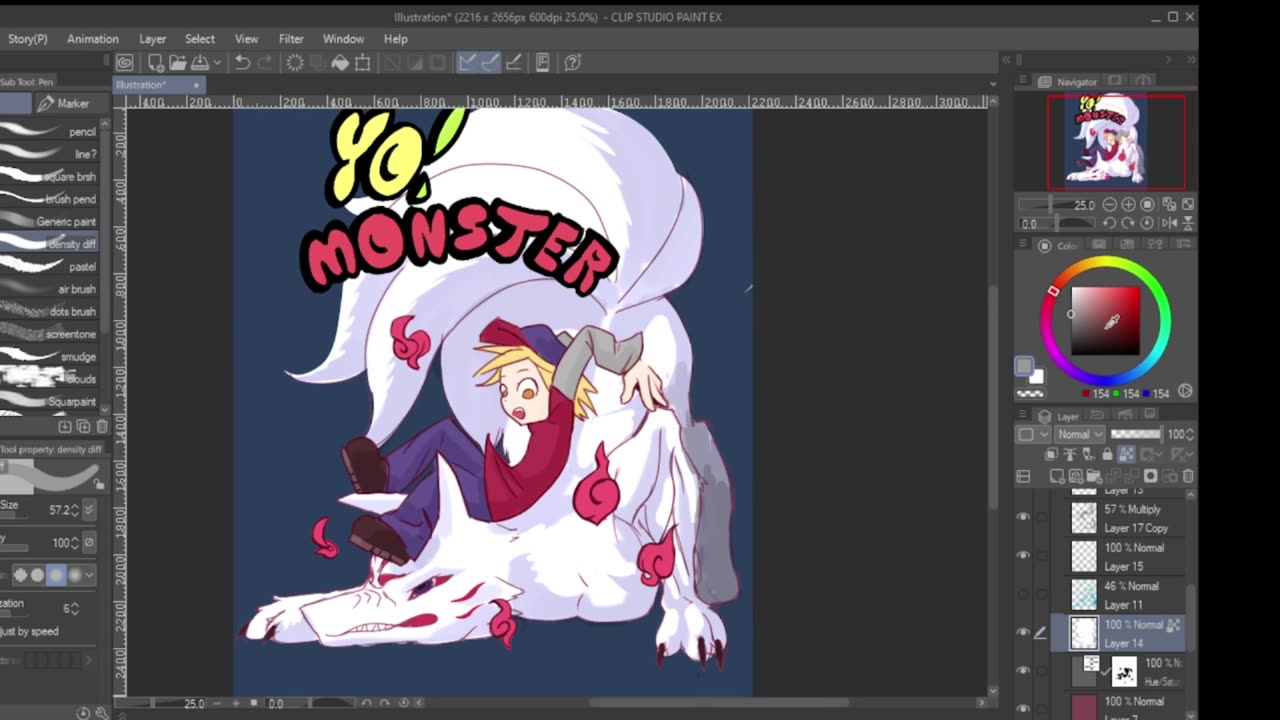
Task: Click the Undo arrow in the command bar
Action: point(242,63)
